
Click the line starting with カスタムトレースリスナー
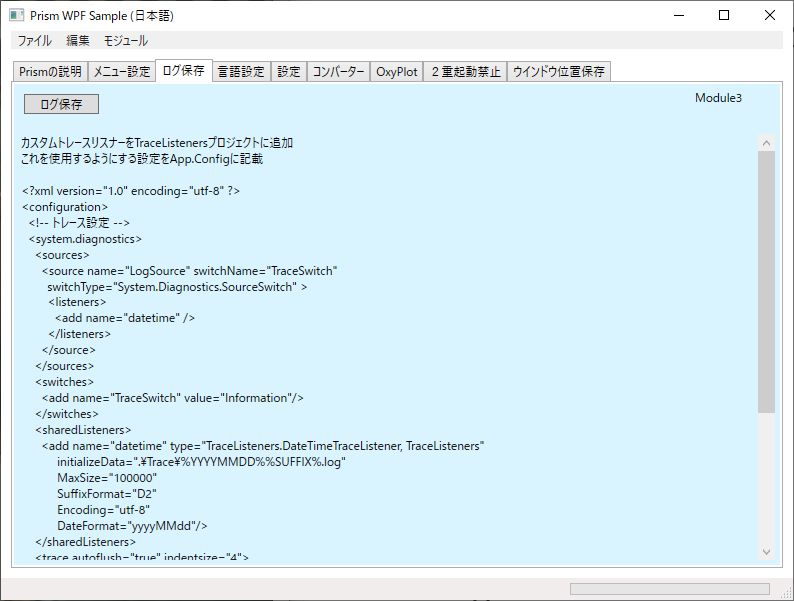click(157, 143)
